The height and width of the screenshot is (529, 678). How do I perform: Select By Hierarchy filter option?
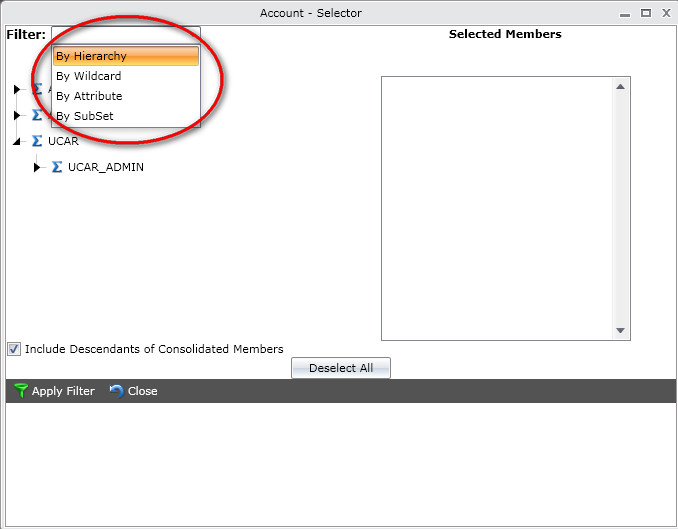[x=126, y=56]
